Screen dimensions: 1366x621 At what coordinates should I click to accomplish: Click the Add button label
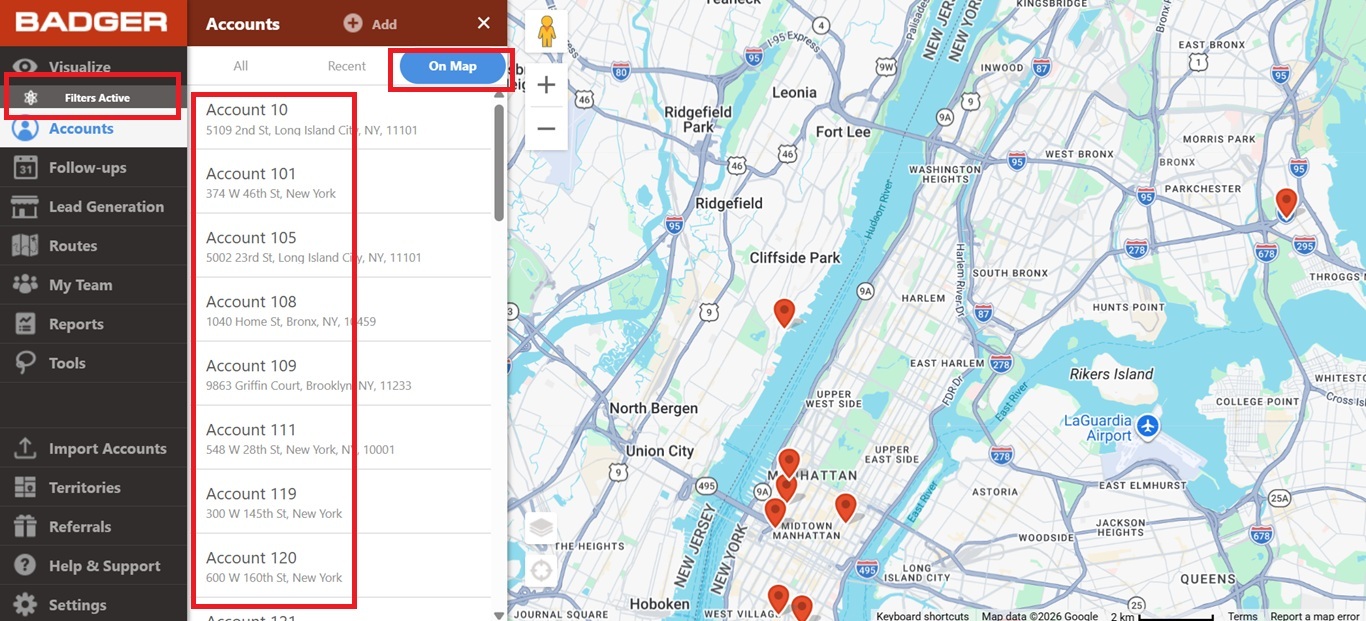[x=385, y=24]
